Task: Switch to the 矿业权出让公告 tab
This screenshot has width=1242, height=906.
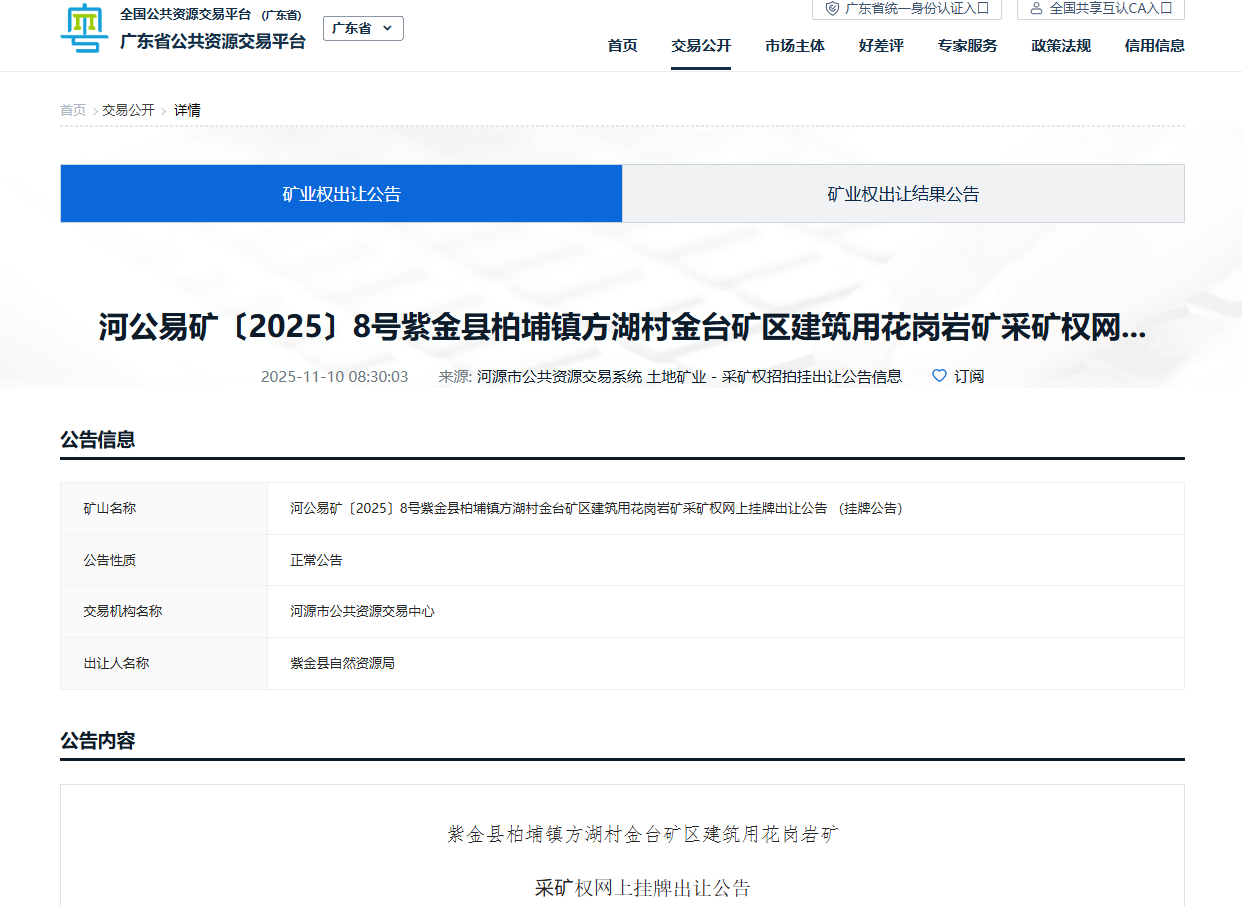Action: tap(341, 194)
